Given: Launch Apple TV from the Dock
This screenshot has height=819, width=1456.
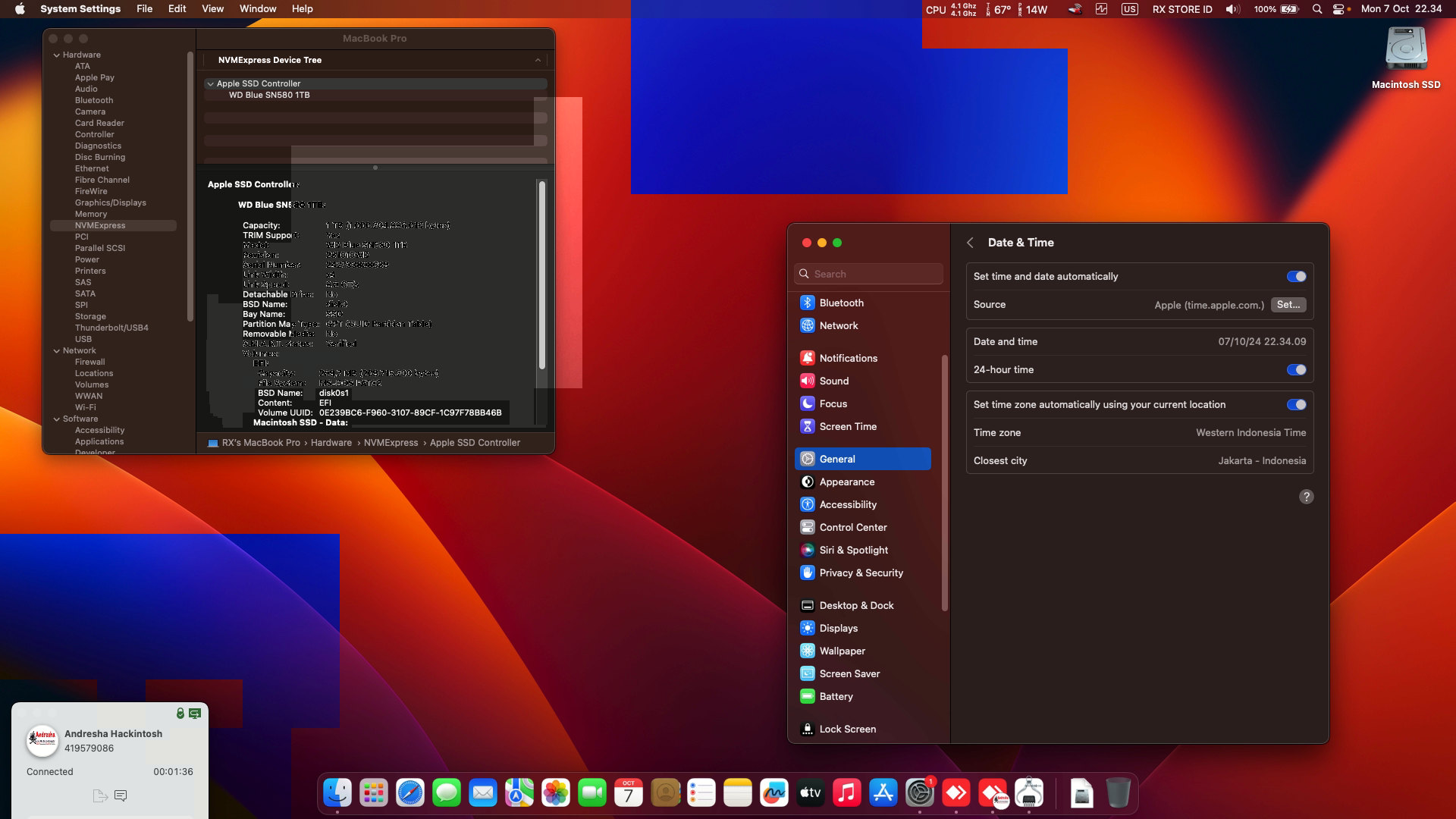Looking at the screenshot, I should (x=811, y=793).
